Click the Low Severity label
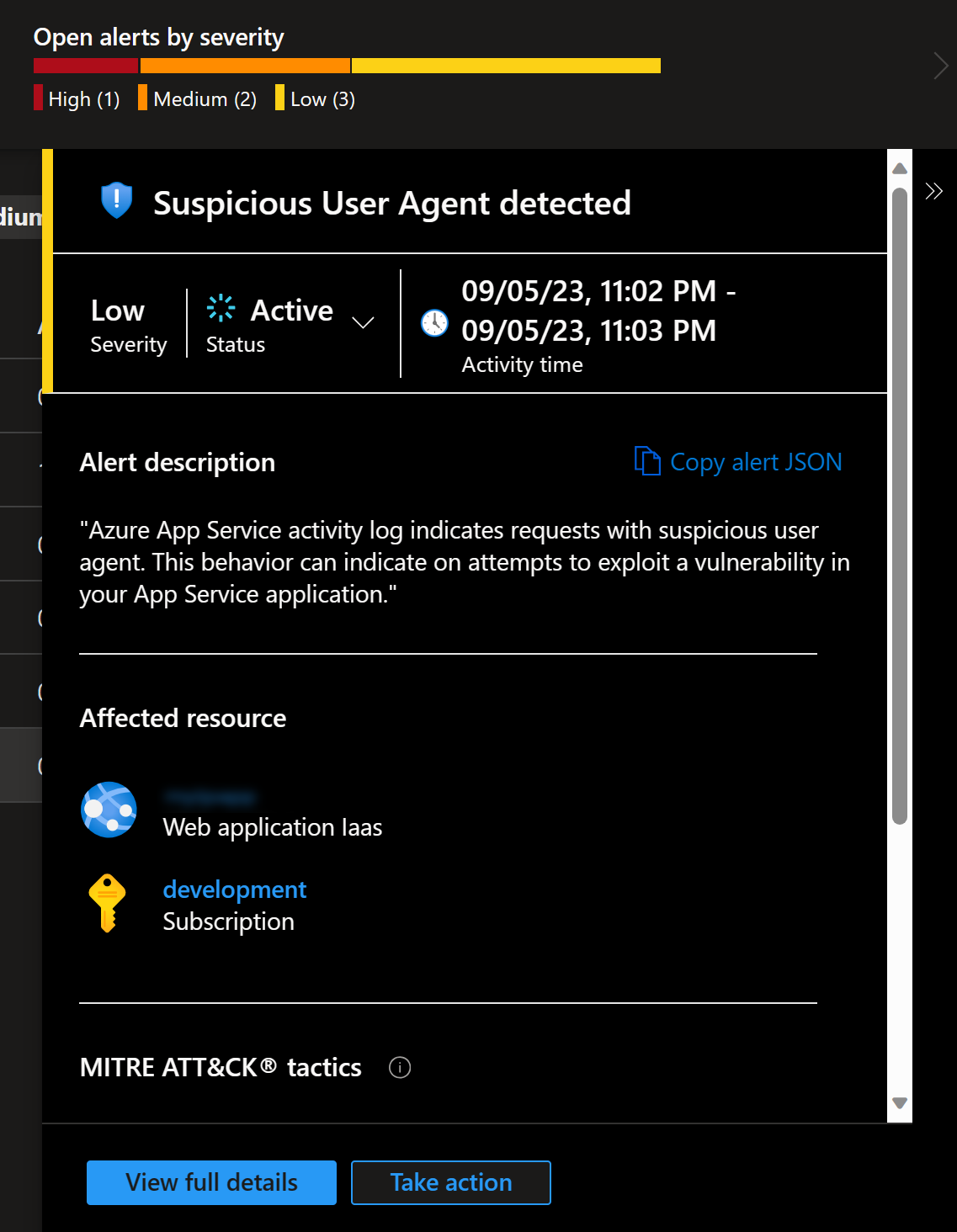 pyautogui.click(x=129, y=326)
